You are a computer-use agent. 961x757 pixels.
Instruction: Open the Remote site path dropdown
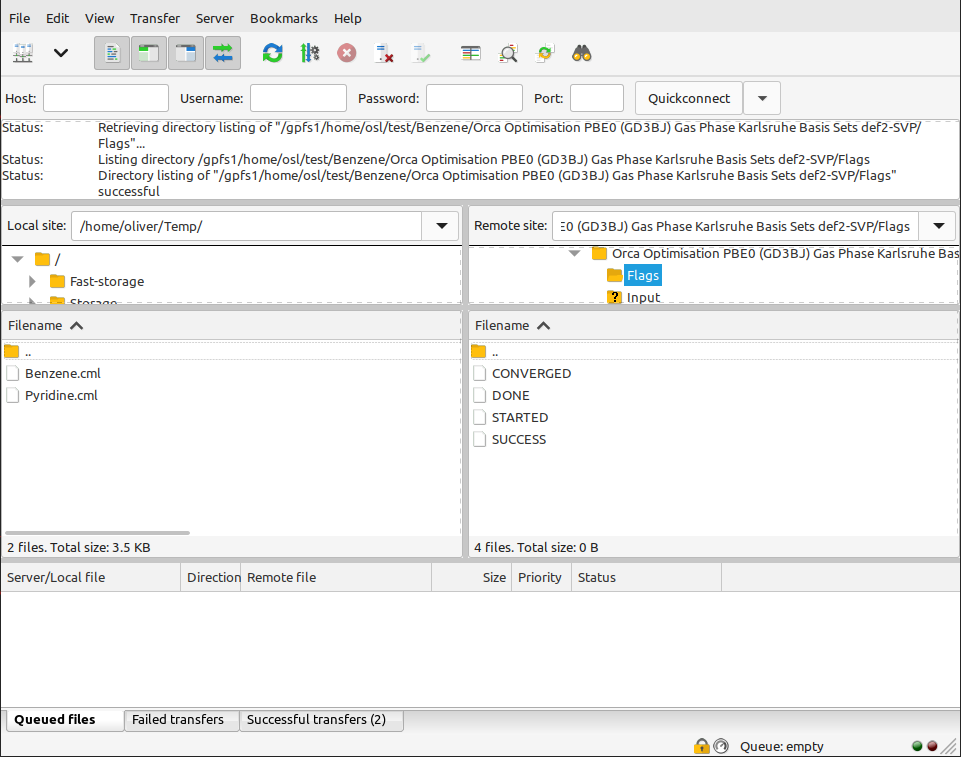(x=938, y=226)
